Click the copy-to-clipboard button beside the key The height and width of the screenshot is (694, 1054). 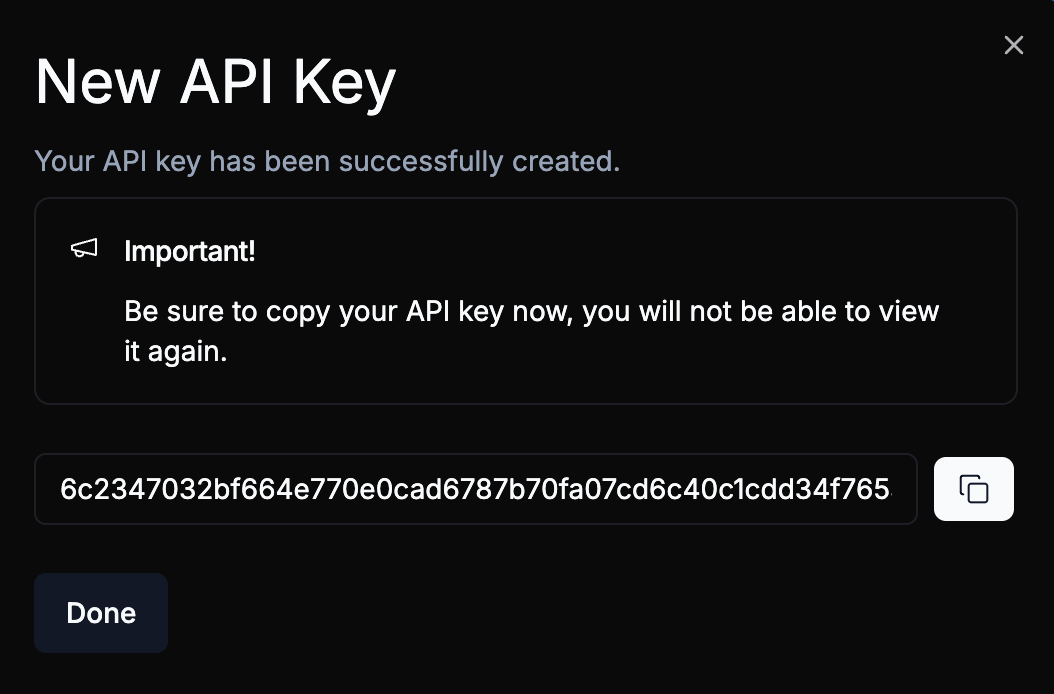[973, 488]
